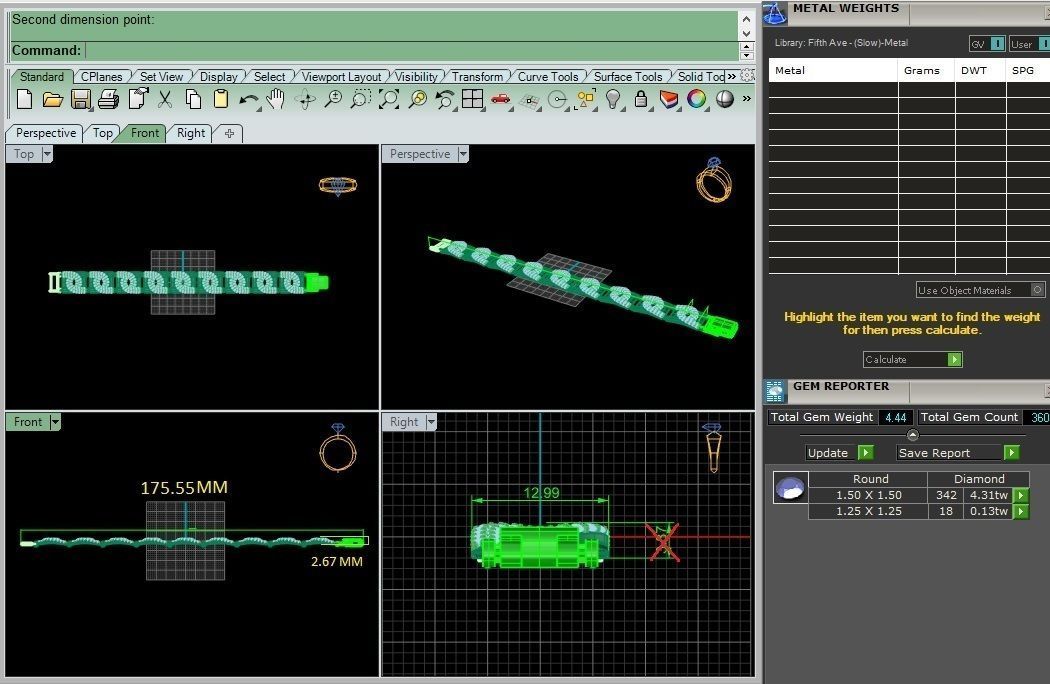Click the command history scroll up arrow
Image resolution: width=1050 pixels, height=684 pixels.
pyautogui.click(x=747, y=18)
